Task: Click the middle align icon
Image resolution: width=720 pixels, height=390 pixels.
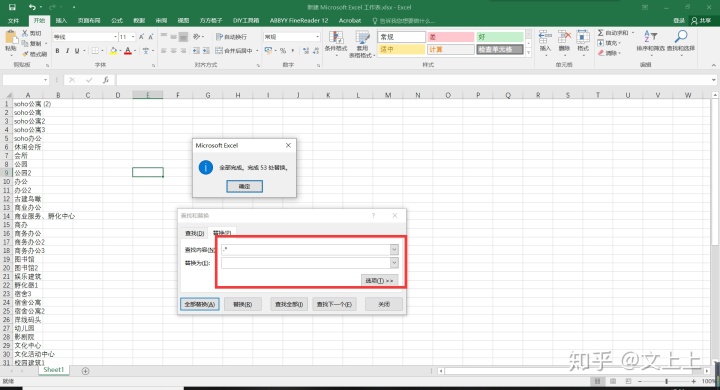Action: [x=174, y=37]
